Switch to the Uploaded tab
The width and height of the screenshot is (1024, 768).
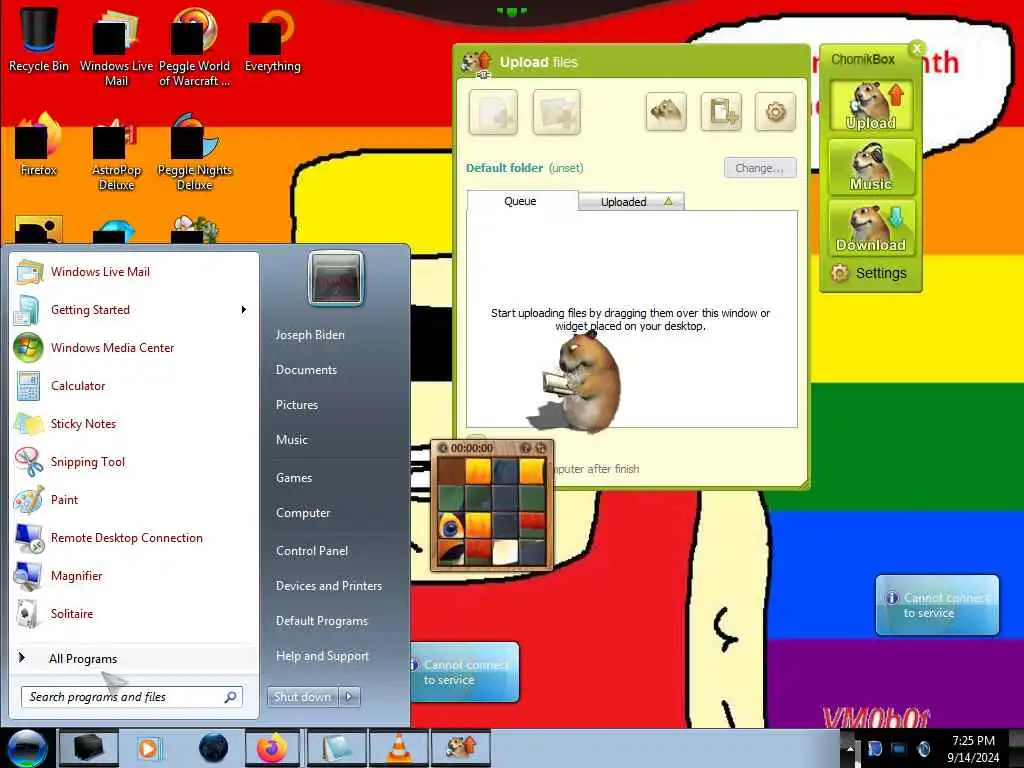click(631, 202)
